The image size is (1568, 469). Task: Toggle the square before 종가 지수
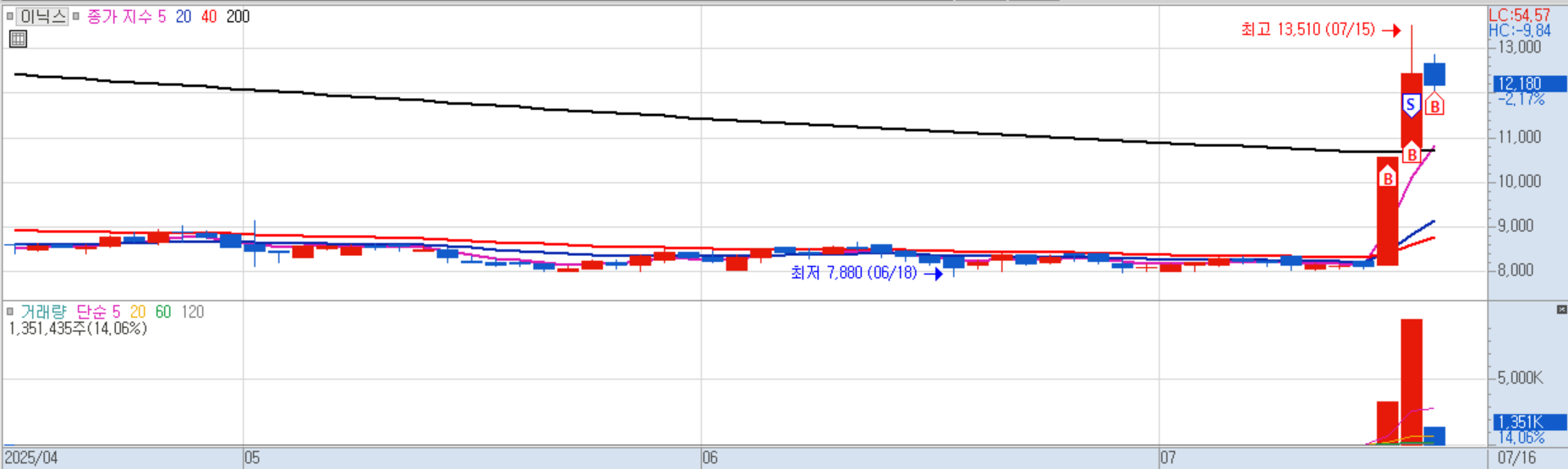coord(75,16)
